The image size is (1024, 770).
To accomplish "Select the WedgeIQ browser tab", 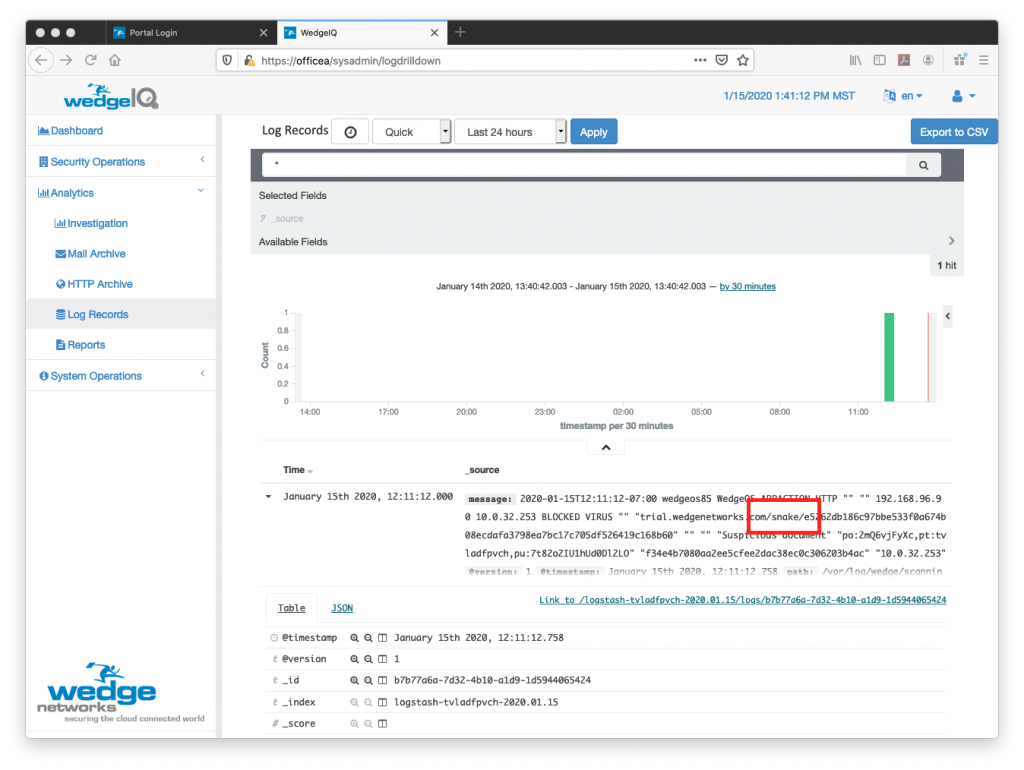I will [x=362, y=33].
